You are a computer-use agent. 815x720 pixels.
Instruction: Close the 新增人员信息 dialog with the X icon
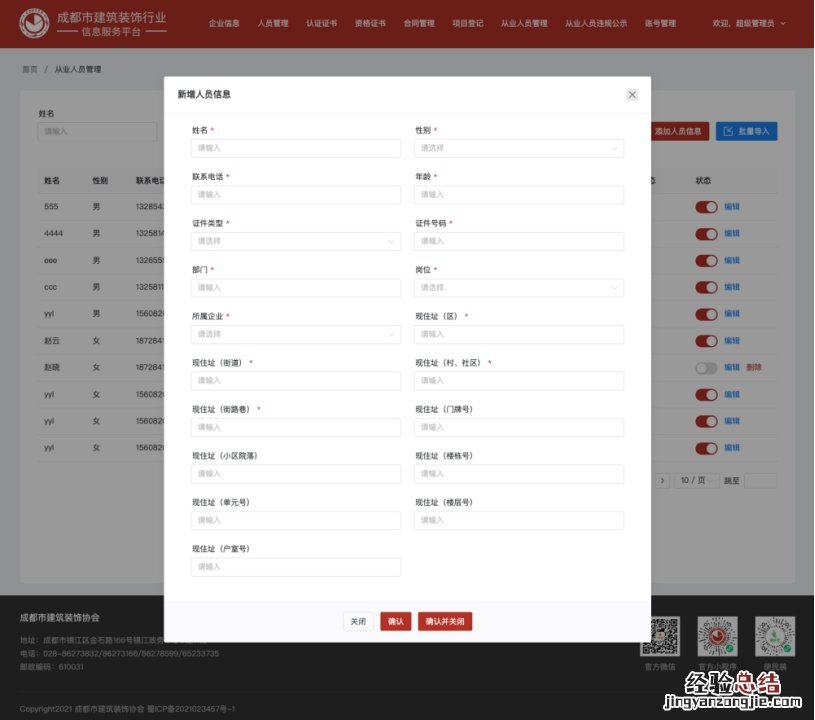632,95
